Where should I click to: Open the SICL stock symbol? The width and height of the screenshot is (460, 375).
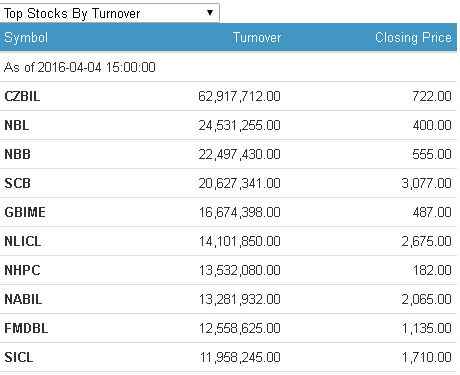[19, 357]
